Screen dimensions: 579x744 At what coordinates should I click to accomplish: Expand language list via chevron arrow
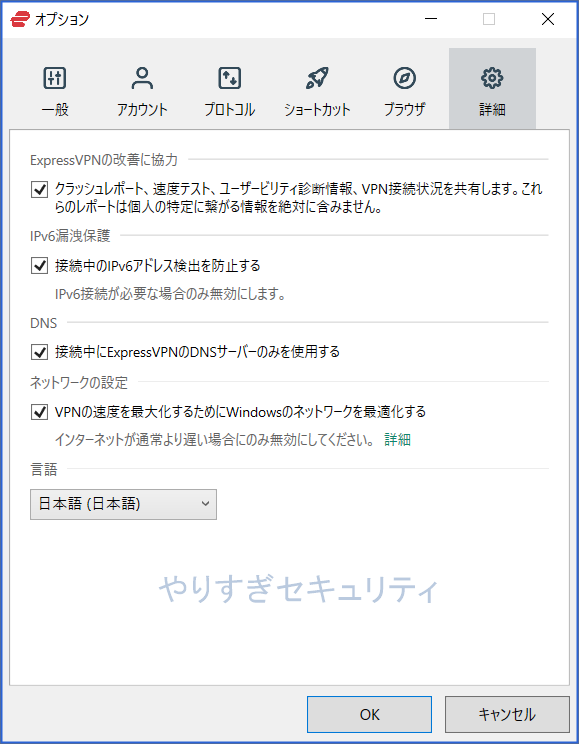[x=205, y=504]
